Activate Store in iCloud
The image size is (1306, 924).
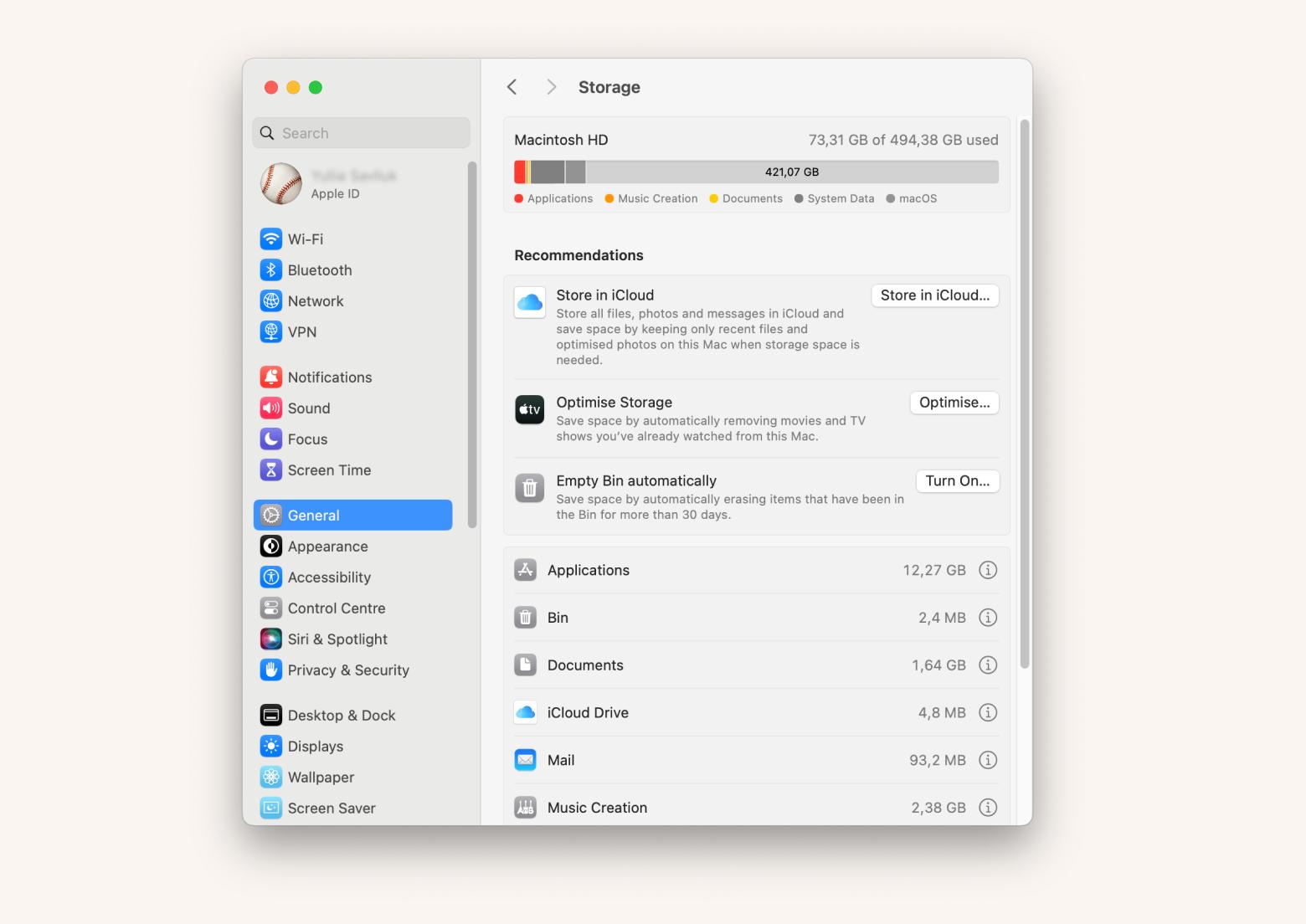tap(934, 295)
